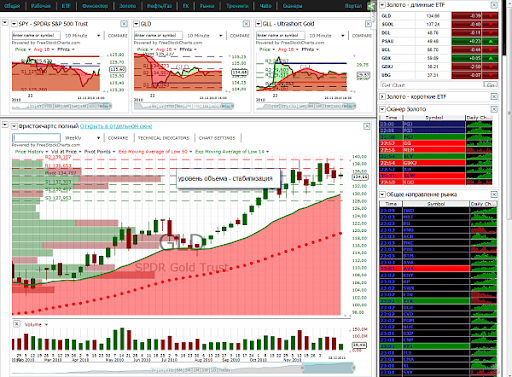Collapse the top row of charts with the leftmost arrow

click(5, 23)
